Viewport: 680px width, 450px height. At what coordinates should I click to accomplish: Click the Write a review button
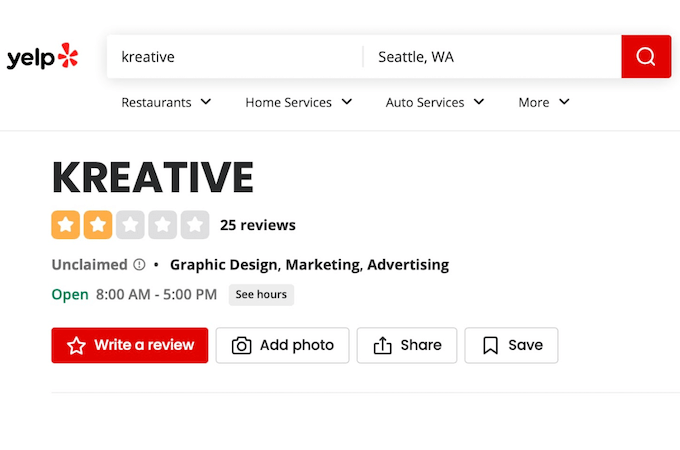tap(130, 345)
